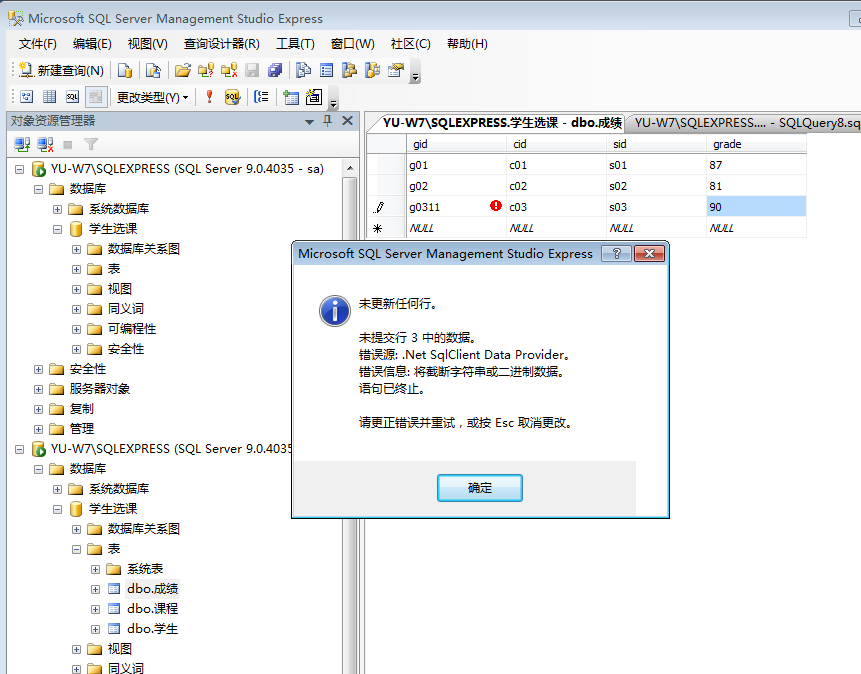Image resolution: width=861 pixels, height=674 pixels.
Task: Click the 新建查询(N) toolbar button
Action: pyautogui.click(x=61, y=70)
